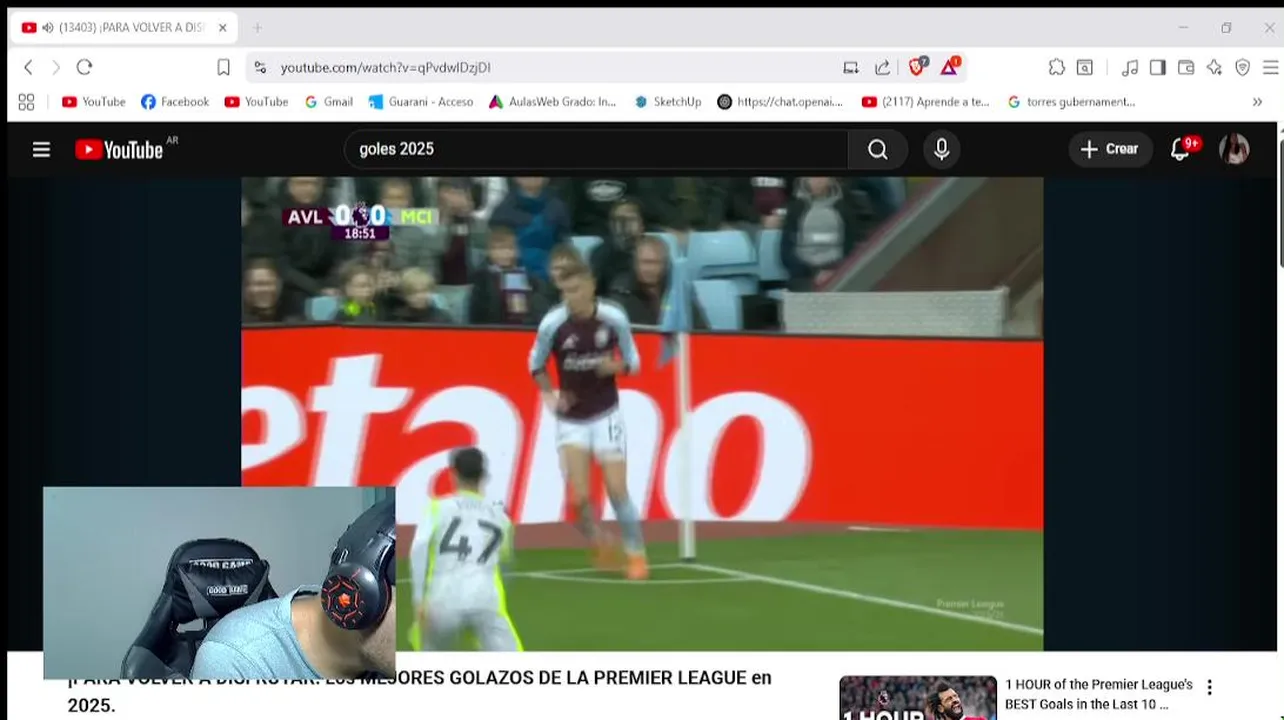Close the browser window
1284x720 pixels.
[x=1269, y=27]
